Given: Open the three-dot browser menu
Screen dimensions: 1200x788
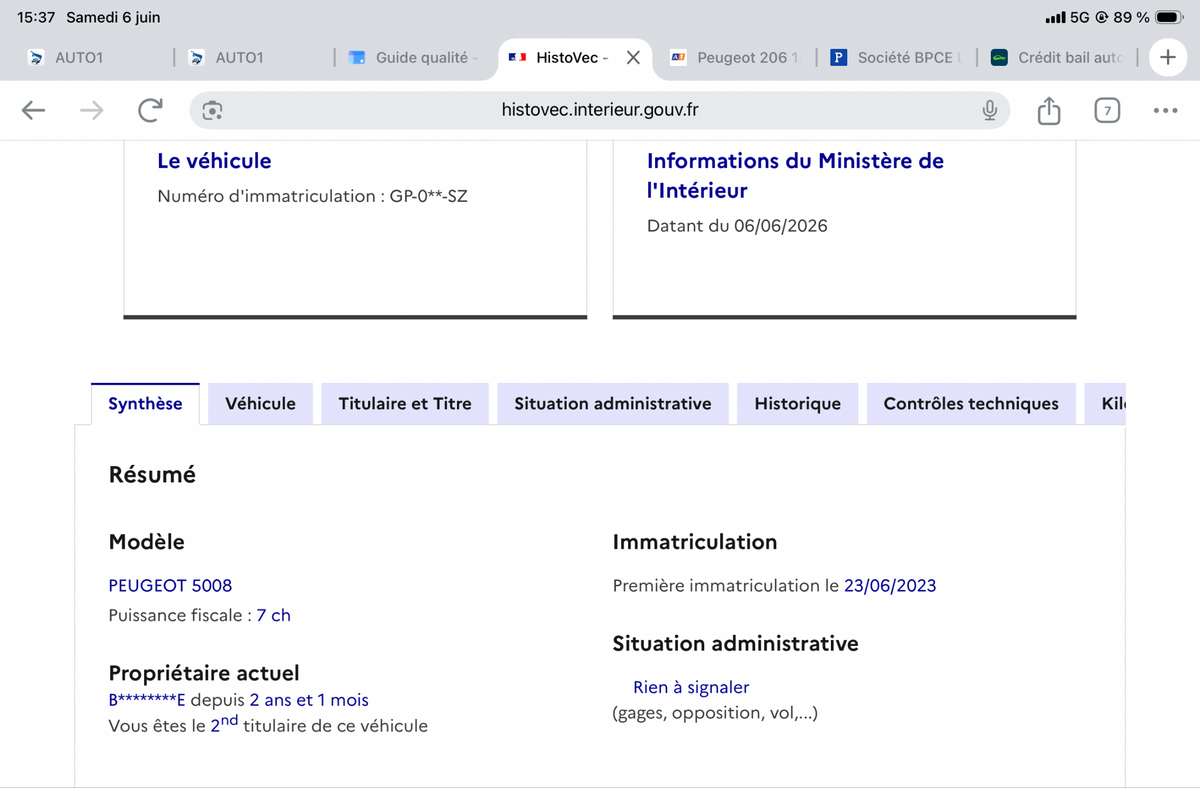Looking at the screenshot, I should point(1165,110).
